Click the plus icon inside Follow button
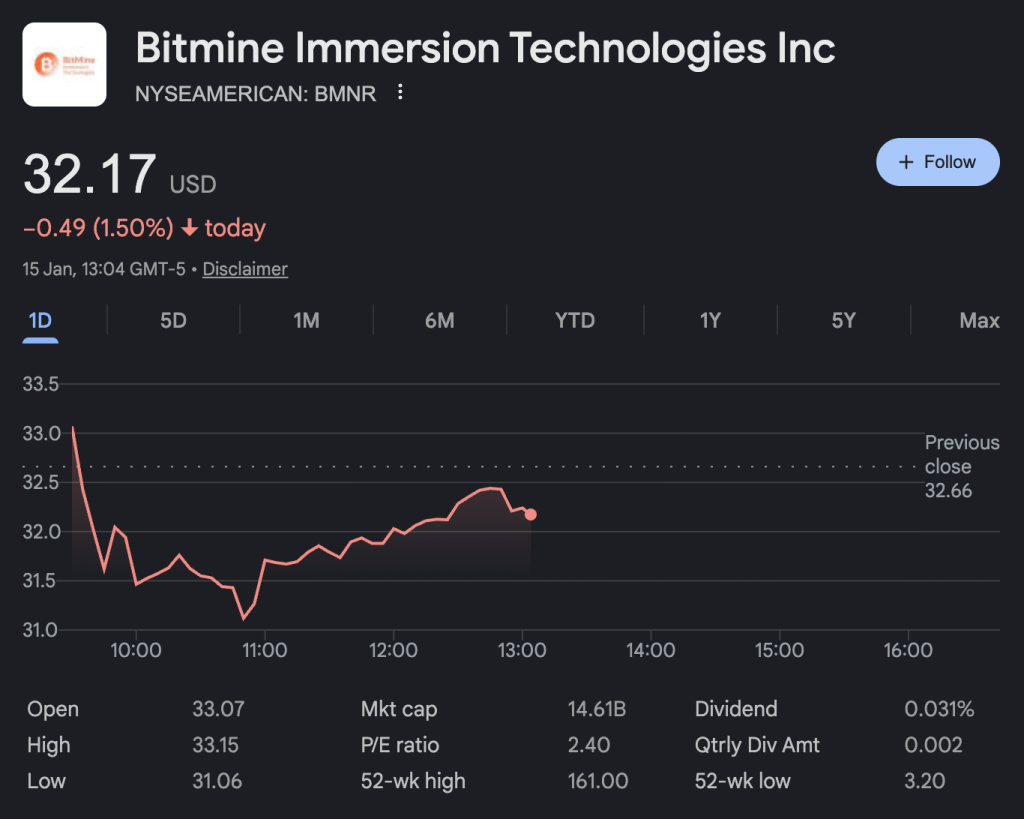 908,161
